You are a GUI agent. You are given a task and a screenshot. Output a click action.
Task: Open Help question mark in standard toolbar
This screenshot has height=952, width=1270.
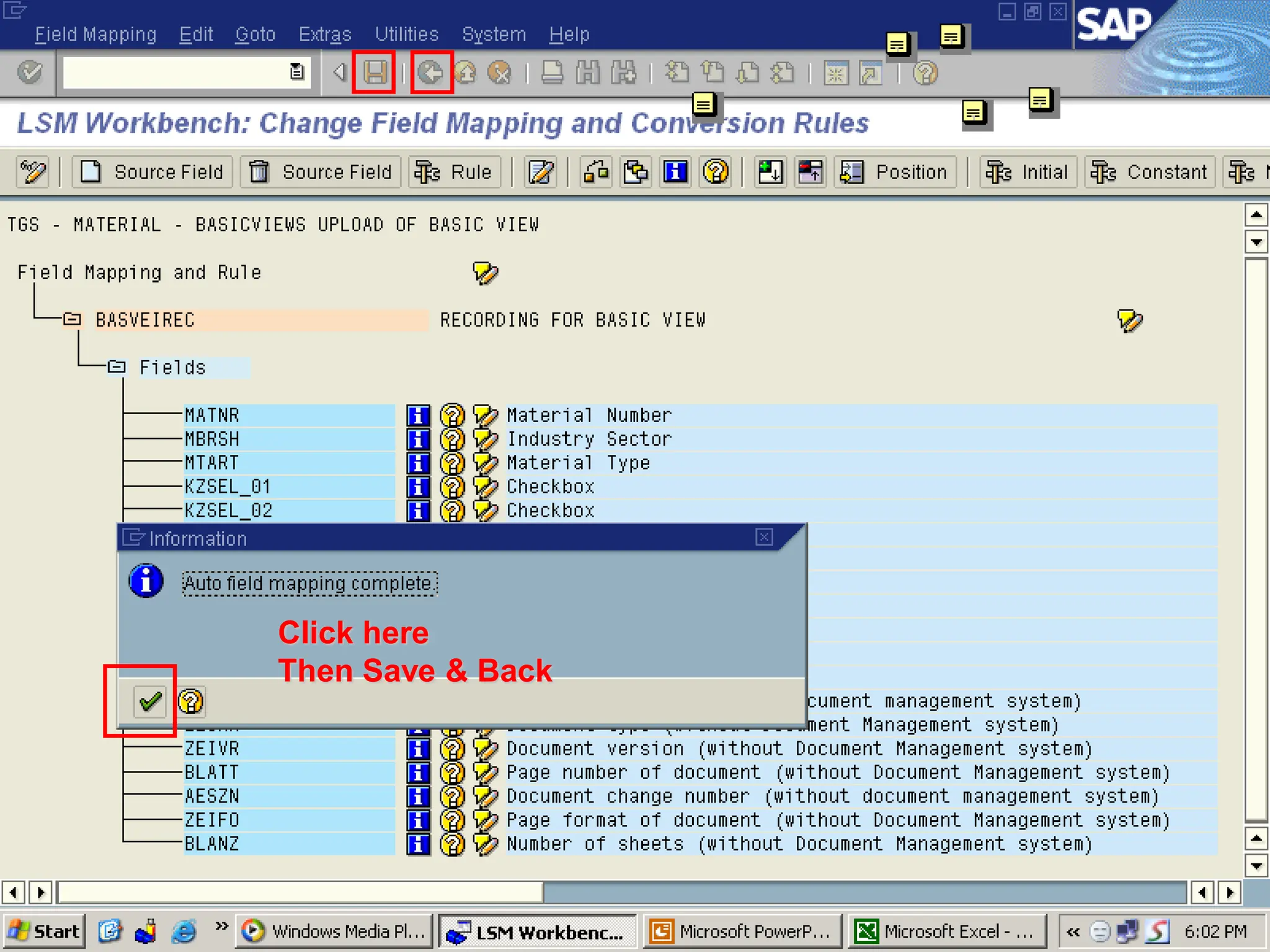(925, 73)
